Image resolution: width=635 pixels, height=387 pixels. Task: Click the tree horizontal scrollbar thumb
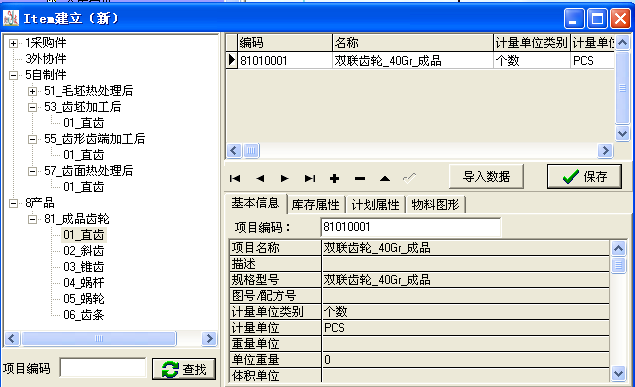(99, 338)
